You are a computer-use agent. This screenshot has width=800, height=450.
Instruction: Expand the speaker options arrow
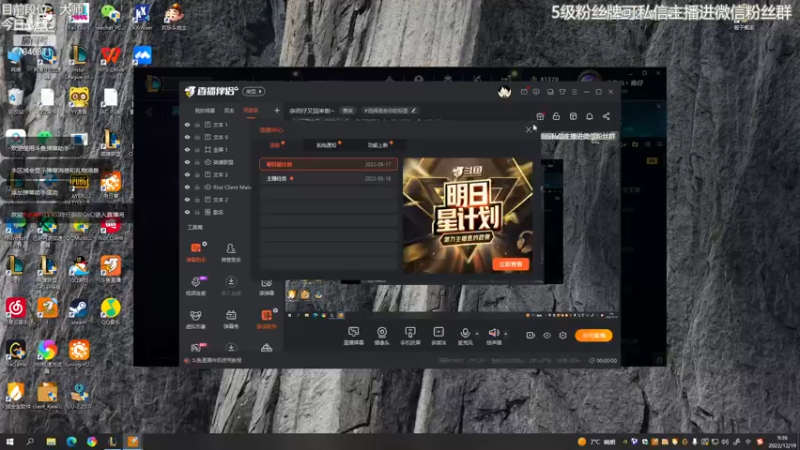point(506,334)
